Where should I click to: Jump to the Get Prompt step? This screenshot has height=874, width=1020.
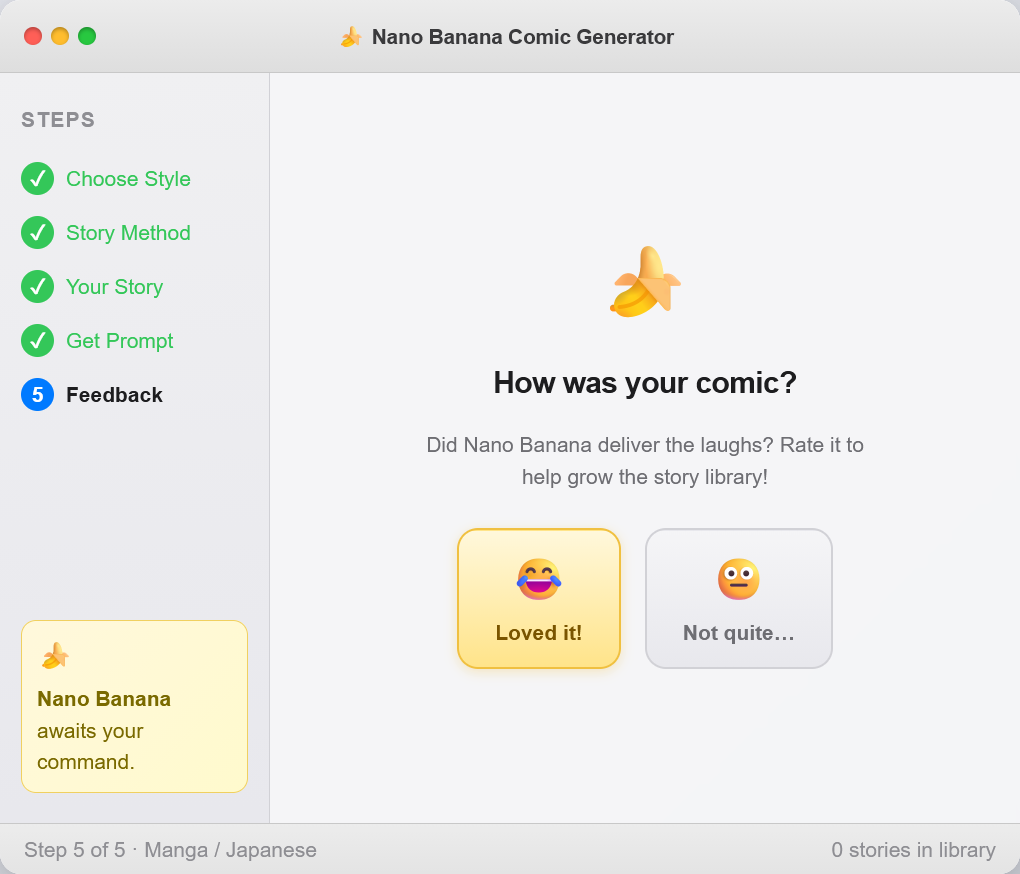pyautogui.click(x=119, y=341)
